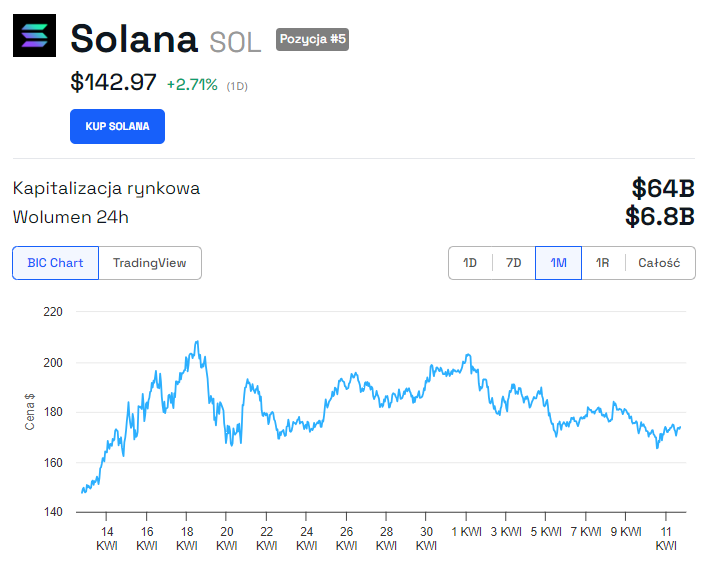Switch to the TradingView tab
The image size is (716, 575).
[x=150, y=263]
